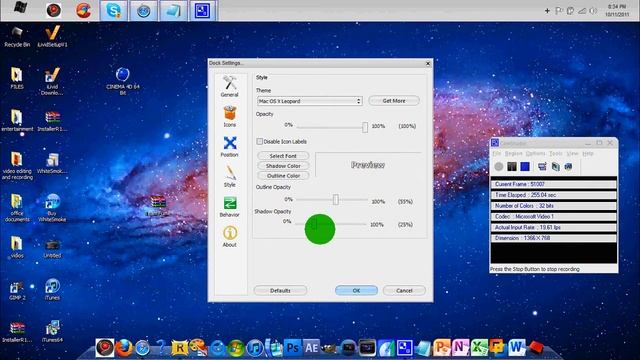
Task: Click the Windows orb dock icon
Action: [236, 348]
